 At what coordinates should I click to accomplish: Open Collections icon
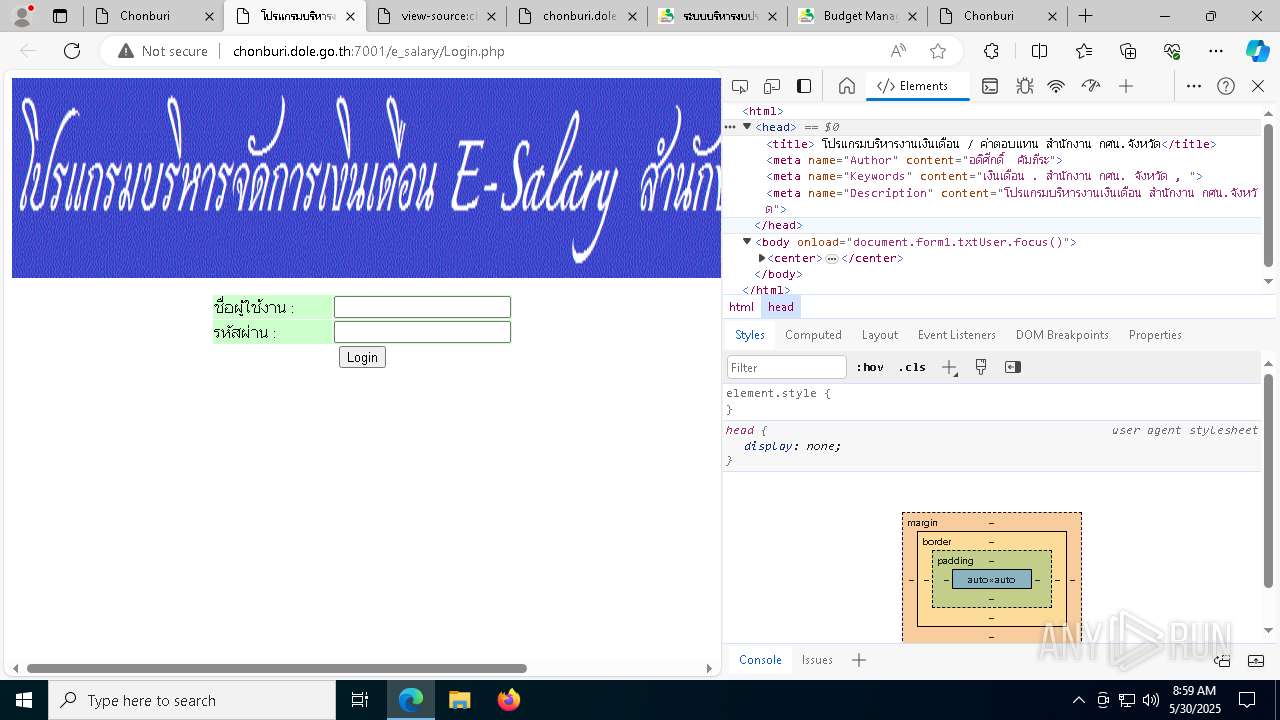(1128, 51)
